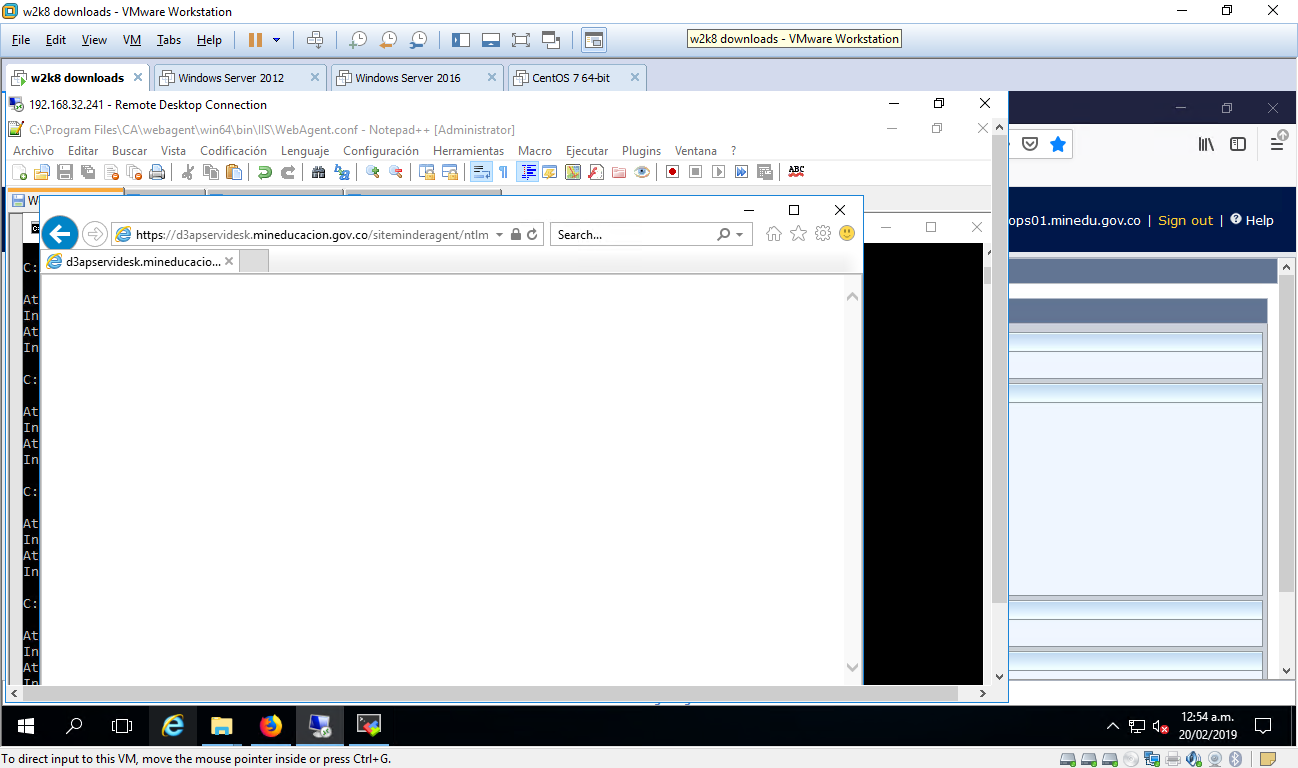Click the Find binoculars icon in Notepad++

[x=318, y=172]
